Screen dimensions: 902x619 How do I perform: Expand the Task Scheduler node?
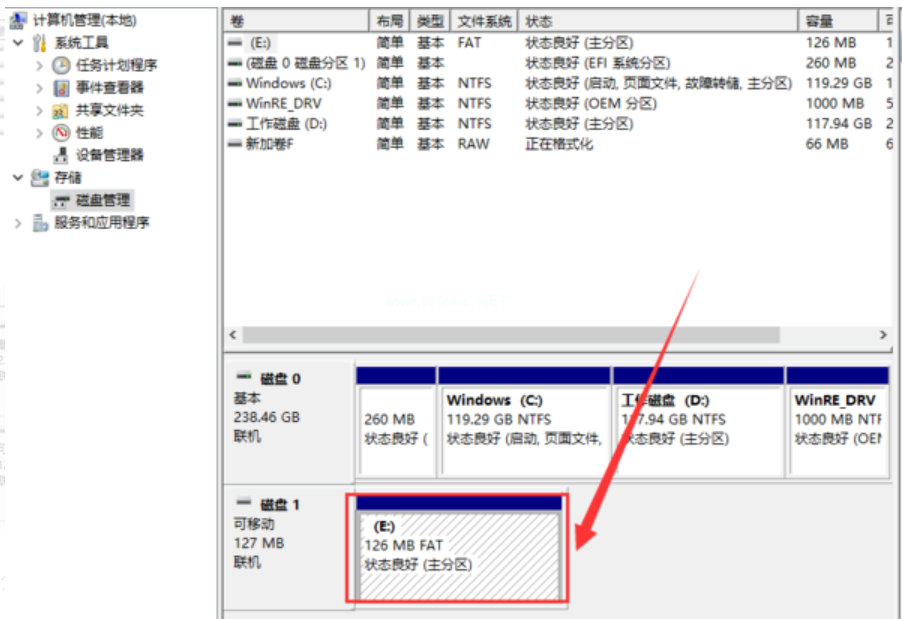pos(39,65)
